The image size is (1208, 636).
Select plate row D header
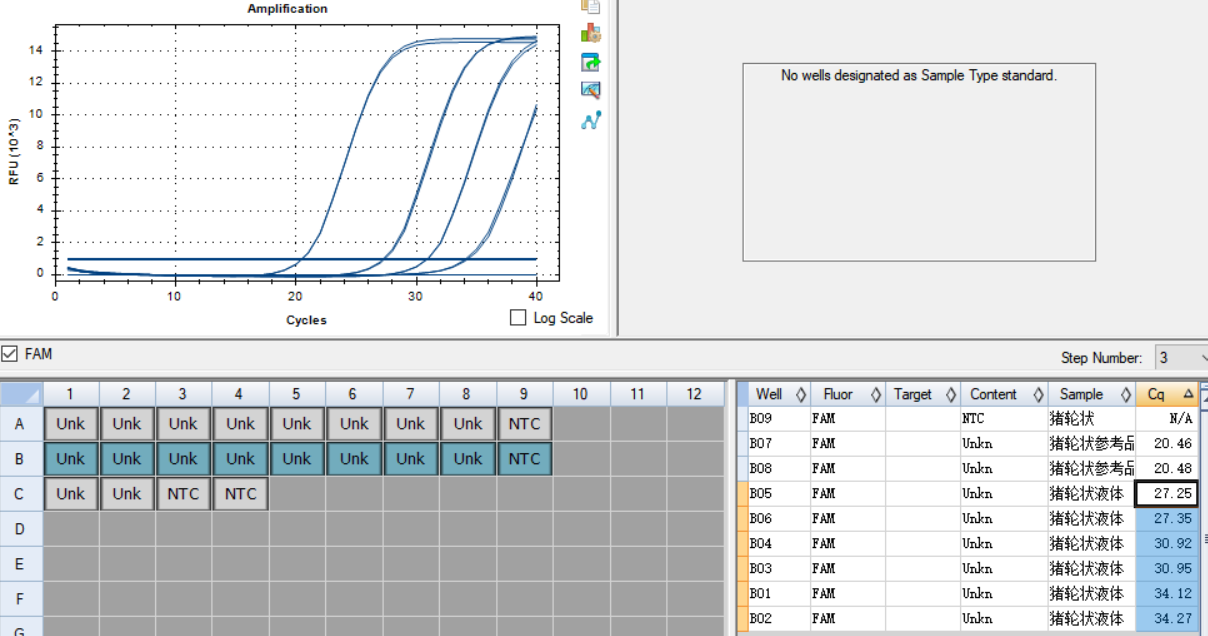click(21, 529)
